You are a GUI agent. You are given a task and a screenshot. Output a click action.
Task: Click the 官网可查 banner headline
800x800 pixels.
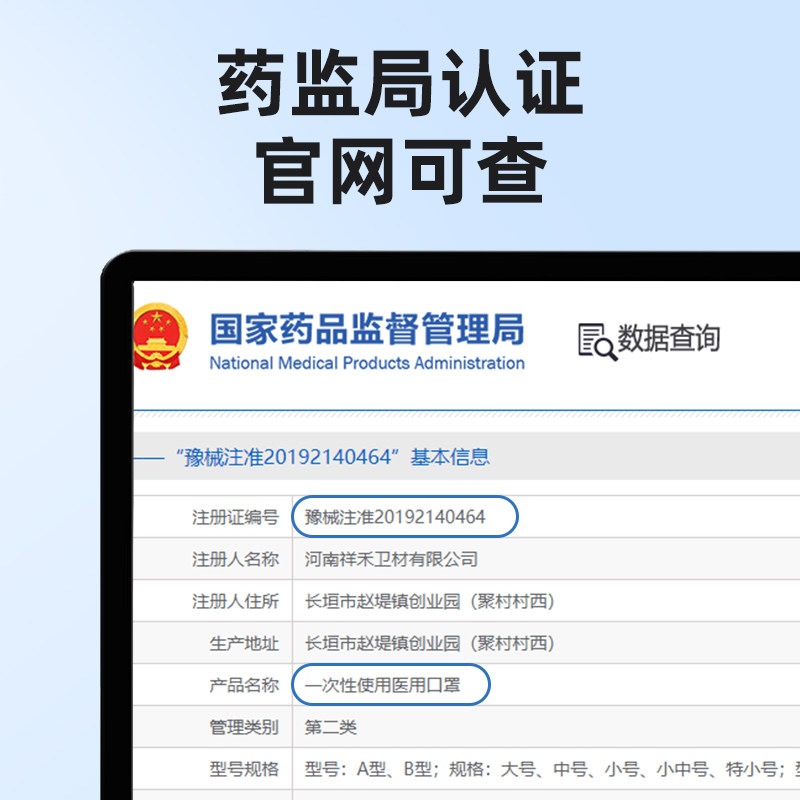point(401,170)
